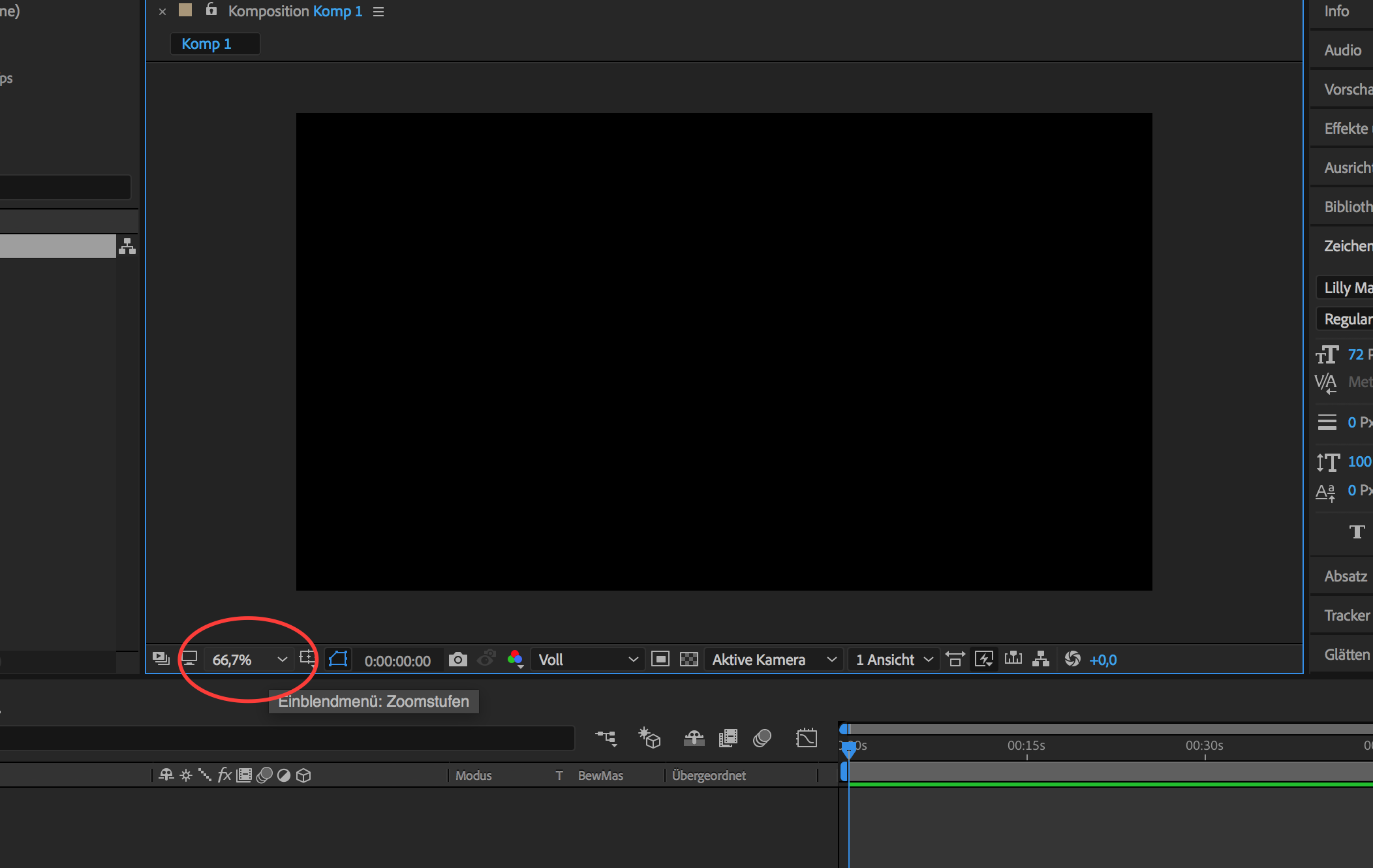
Task: Click the 0:00:00:00 current time display
Action: pyautogui.click(x=397, y=661)
